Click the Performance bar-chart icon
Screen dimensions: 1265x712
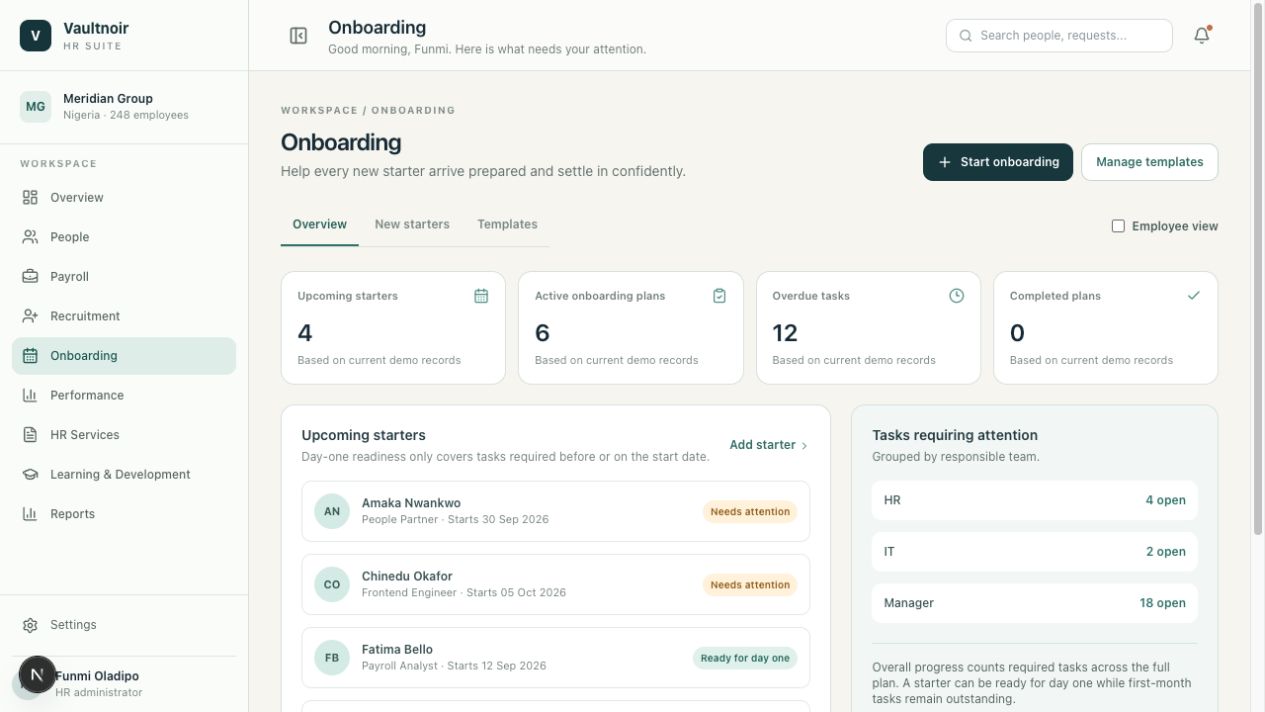coord(30,395)
